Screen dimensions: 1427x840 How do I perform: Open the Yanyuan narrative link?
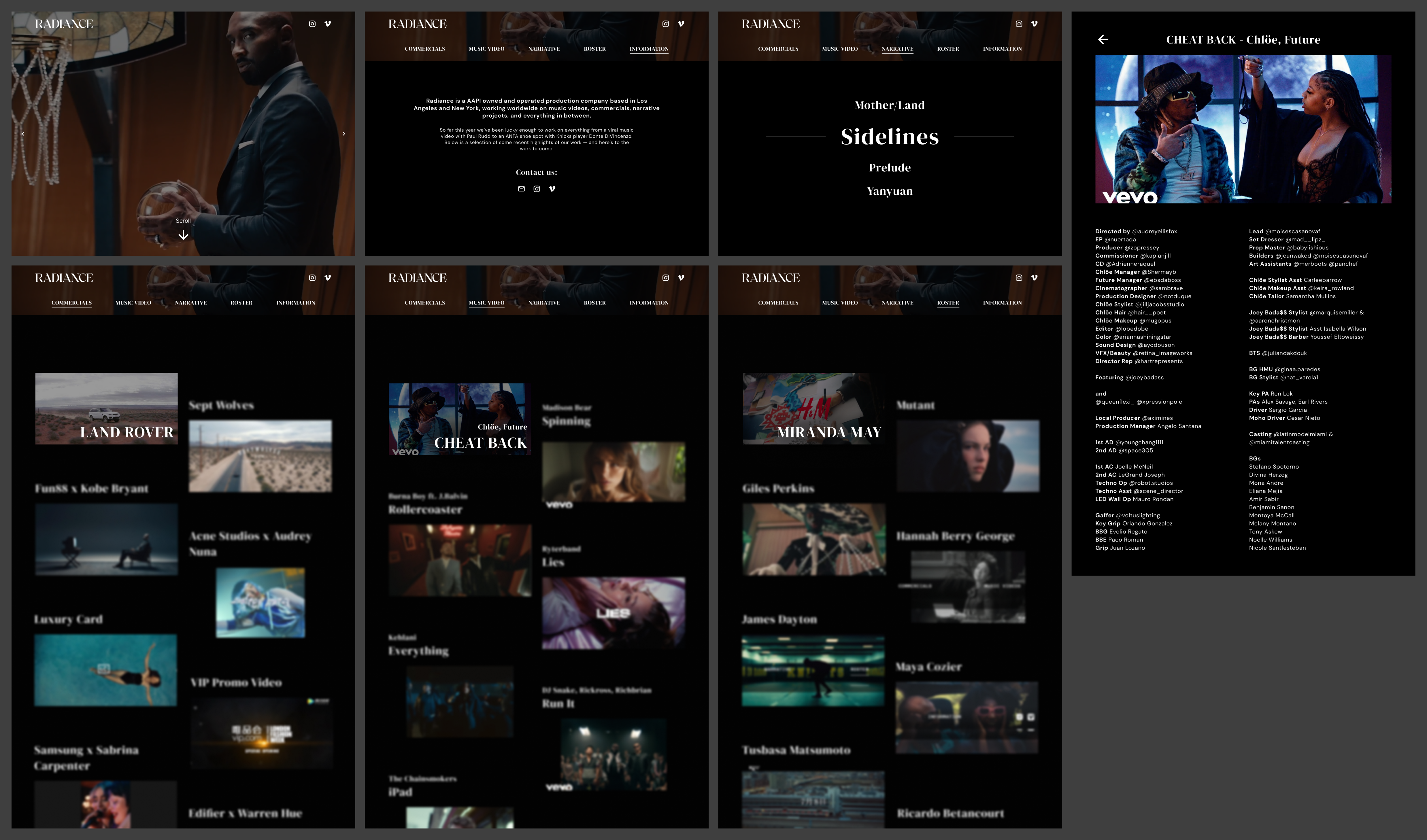[x=889, y=191]
